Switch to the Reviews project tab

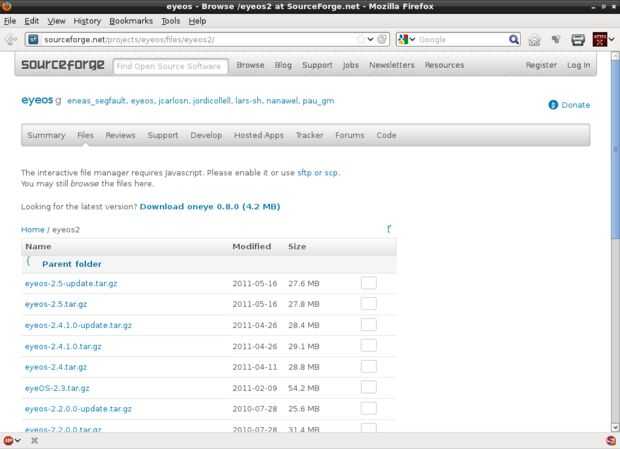point(120,135)
